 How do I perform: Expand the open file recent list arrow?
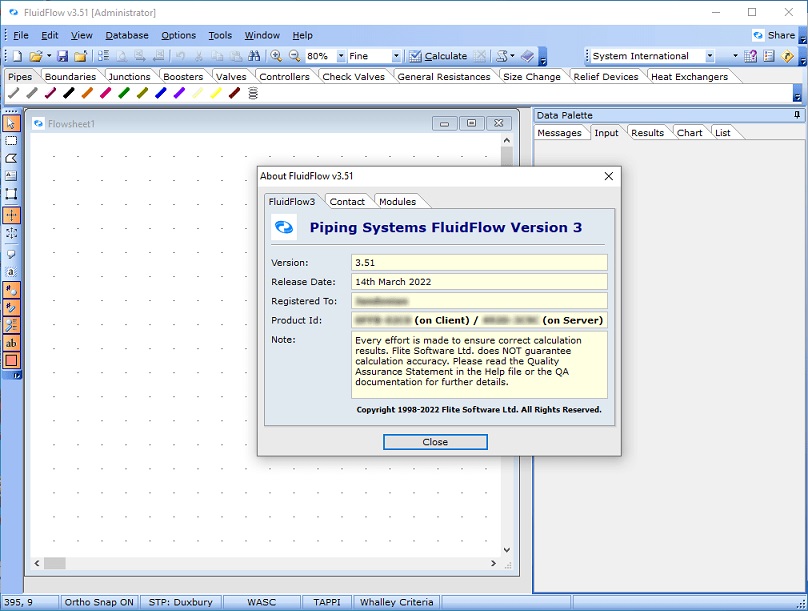(49, 56)
